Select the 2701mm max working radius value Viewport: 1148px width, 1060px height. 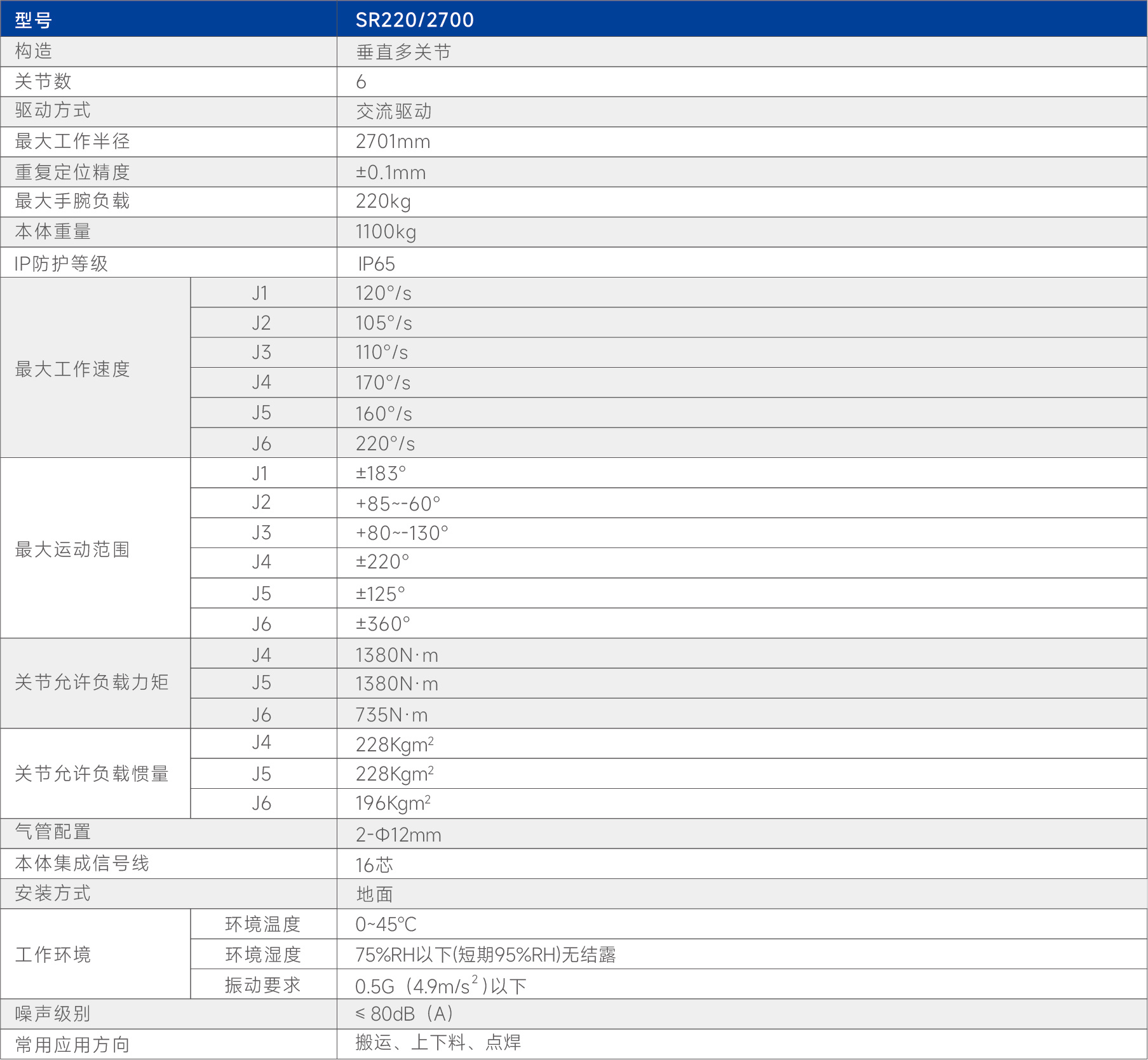point(393,142)
